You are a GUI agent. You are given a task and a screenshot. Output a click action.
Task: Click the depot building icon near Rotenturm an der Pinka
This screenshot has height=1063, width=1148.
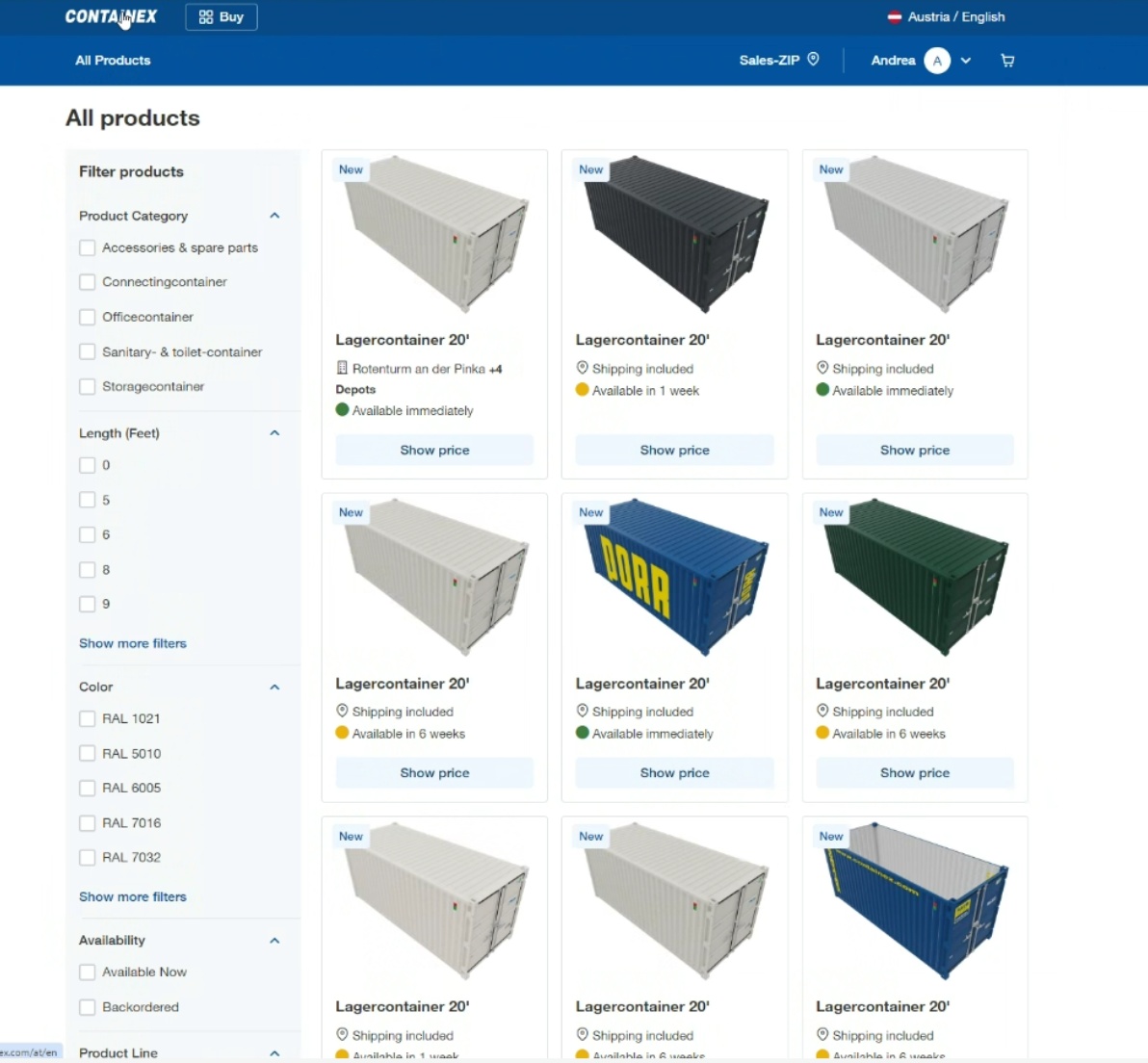coord(342,368)
